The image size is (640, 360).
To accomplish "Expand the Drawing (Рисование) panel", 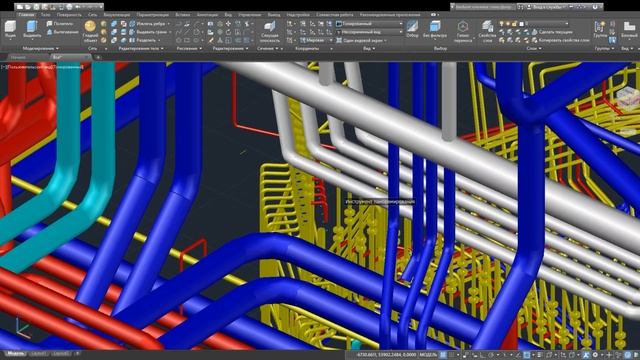I will [x=189, y=48].
